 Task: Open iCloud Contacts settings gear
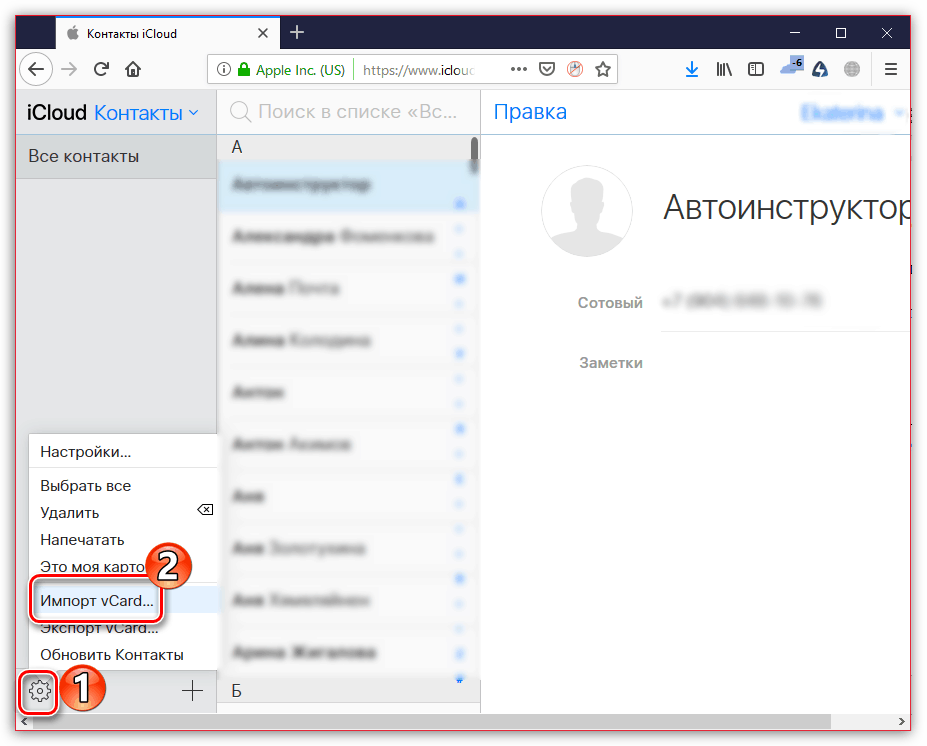click(37, 690)
